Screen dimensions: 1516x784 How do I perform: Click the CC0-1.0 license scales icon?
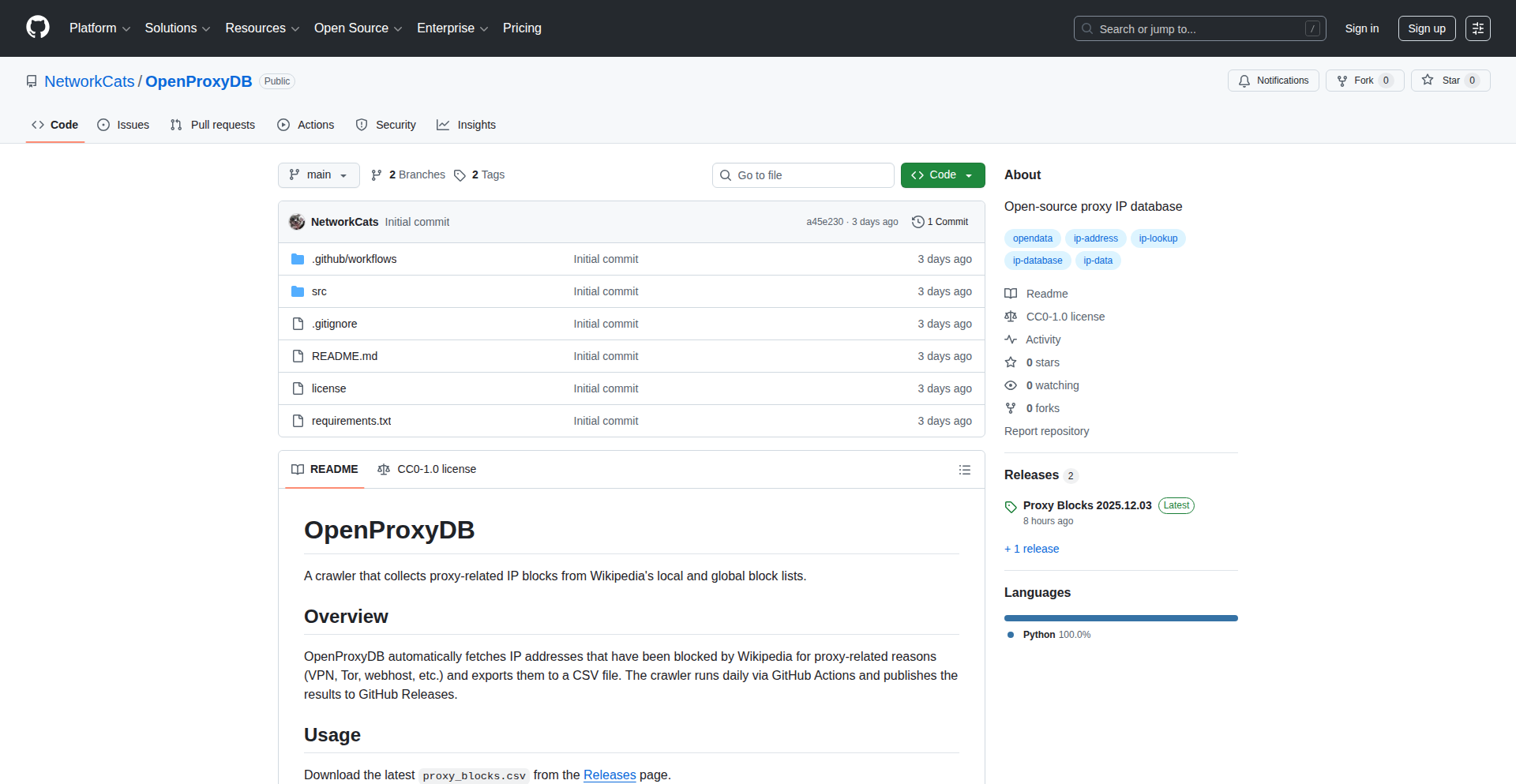tap(1011, 316)
